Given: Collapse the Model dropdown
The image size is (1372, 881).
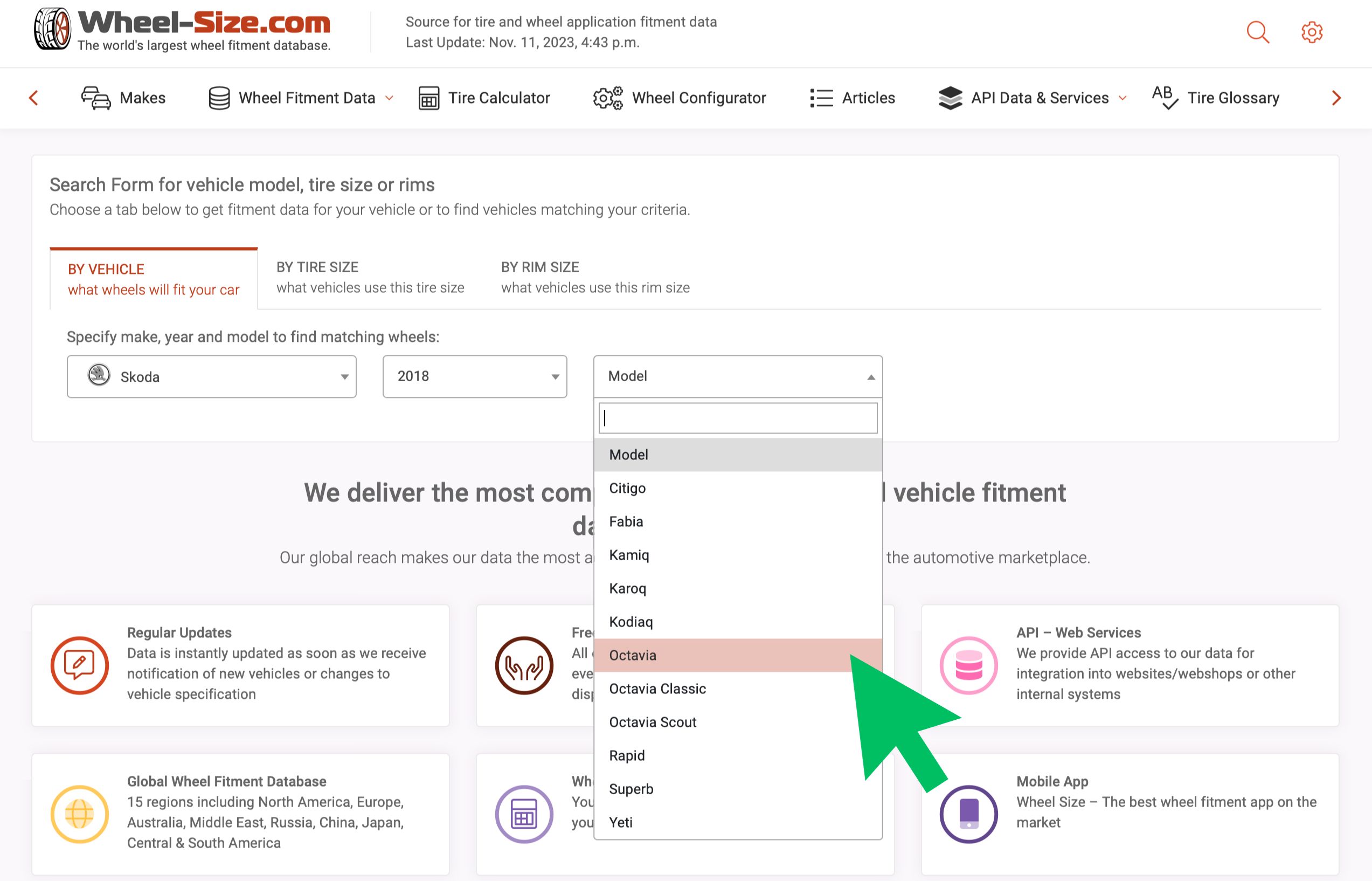Looking at the screenshot, I should (737, 376).
